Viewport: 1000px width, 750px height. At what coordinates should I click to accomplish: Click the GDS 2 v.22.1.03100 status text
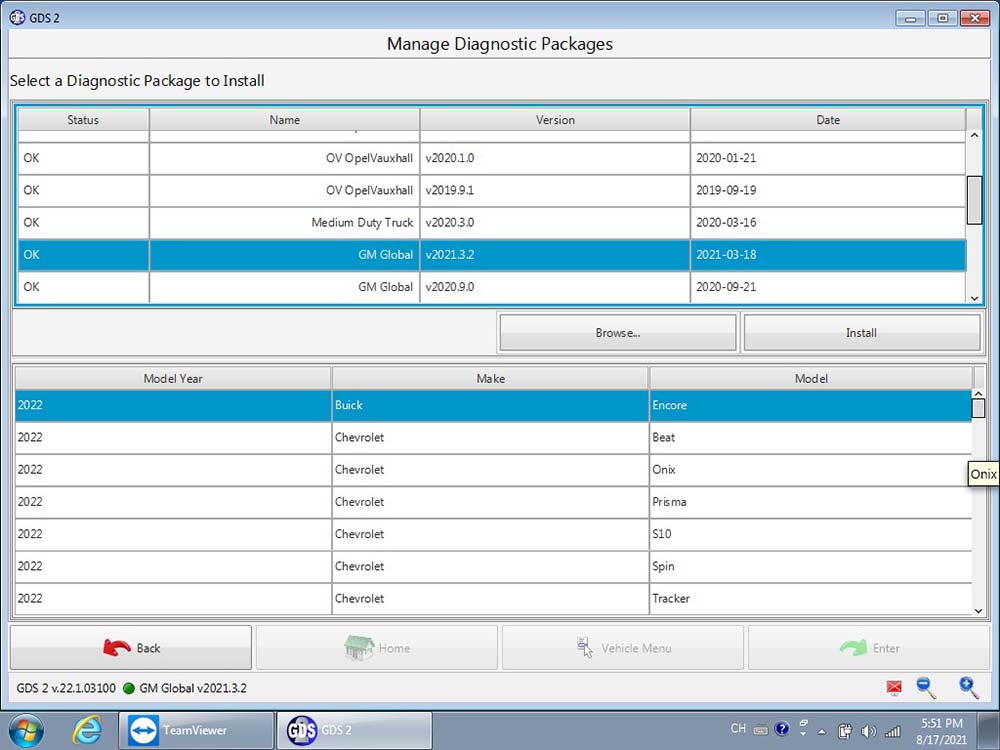coord(66,688)
